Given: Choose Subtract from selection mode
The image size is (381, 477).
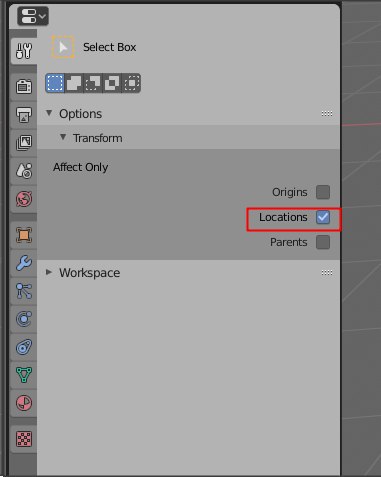Looking at the screenshot, I should [93, 83].
